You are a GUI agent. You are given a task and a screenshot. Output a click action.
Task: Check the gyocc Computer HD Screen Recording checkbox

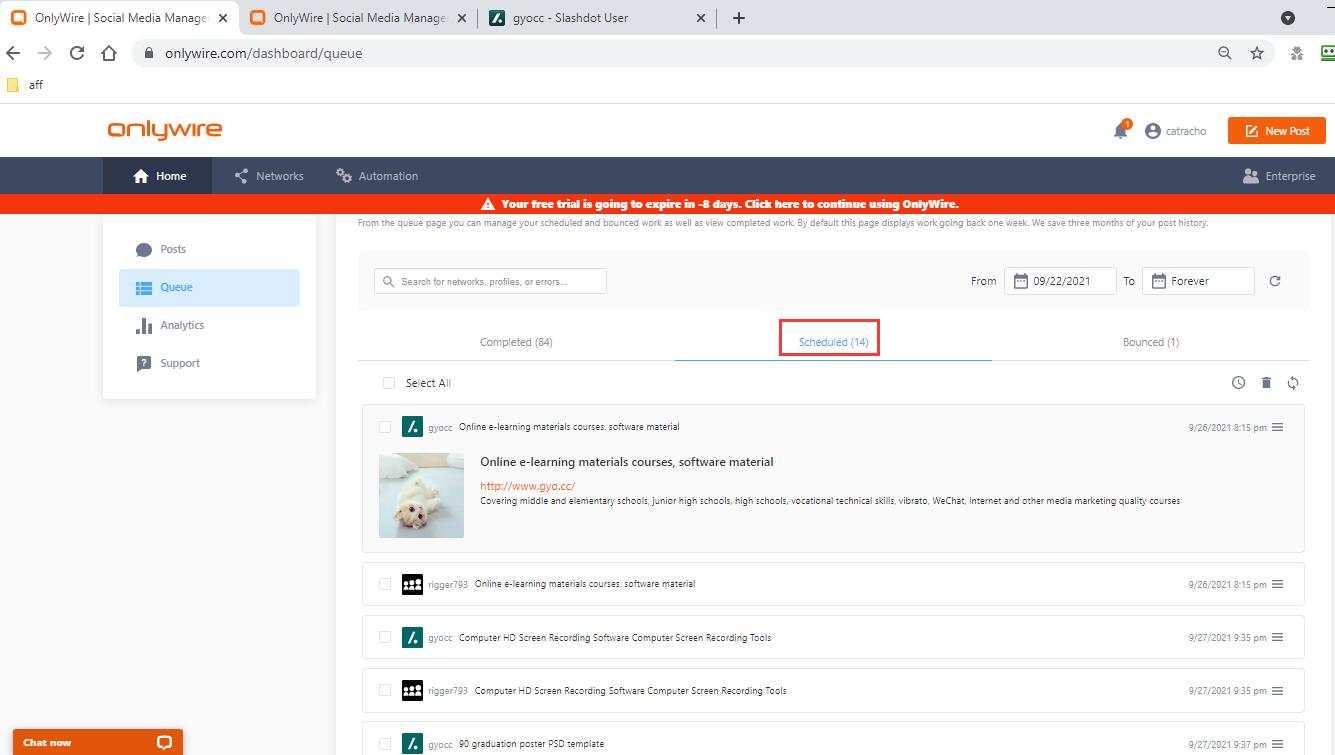click(x=385, y=637)
